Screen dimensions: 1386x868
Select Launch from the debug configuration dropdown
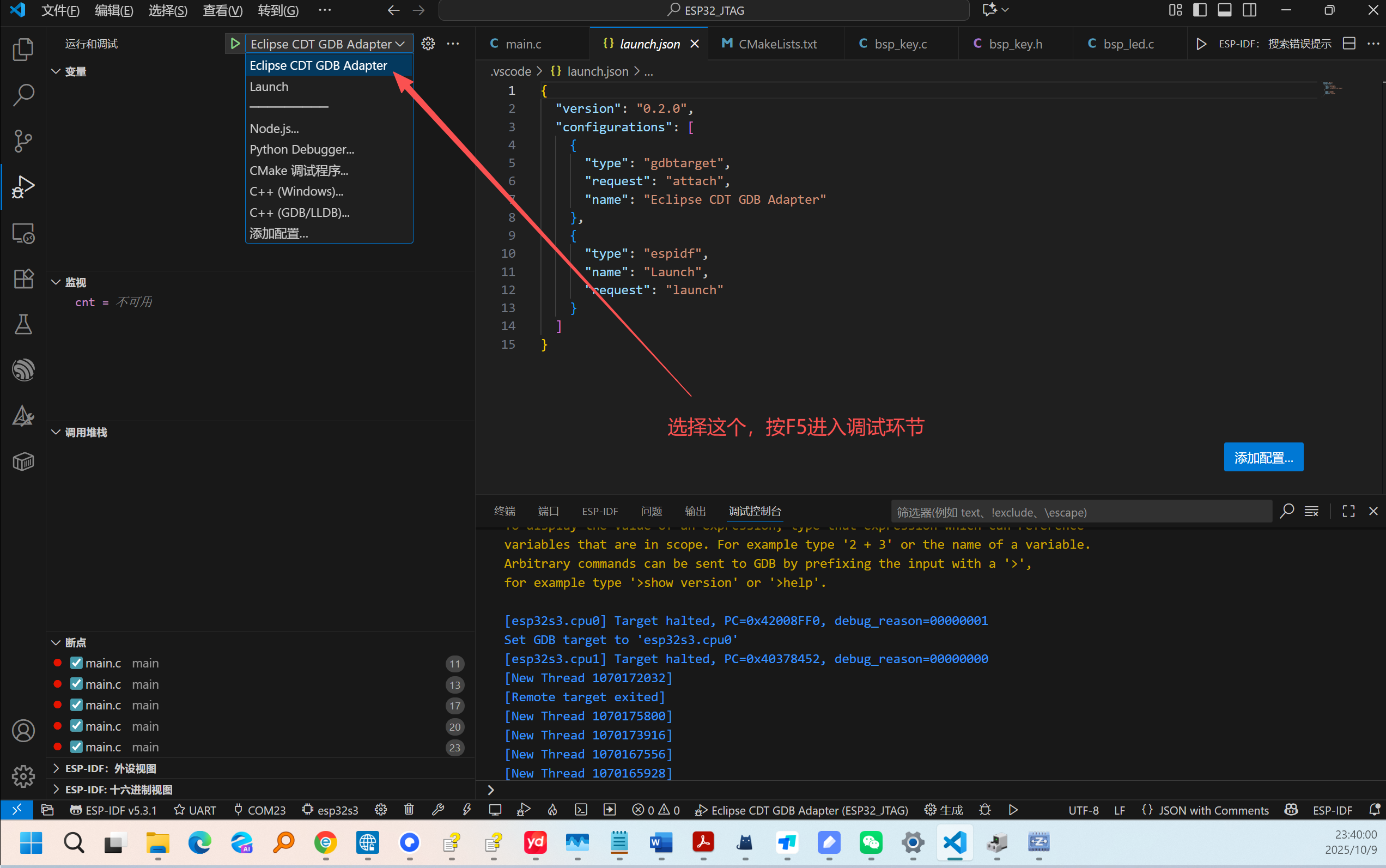(269, 87)
